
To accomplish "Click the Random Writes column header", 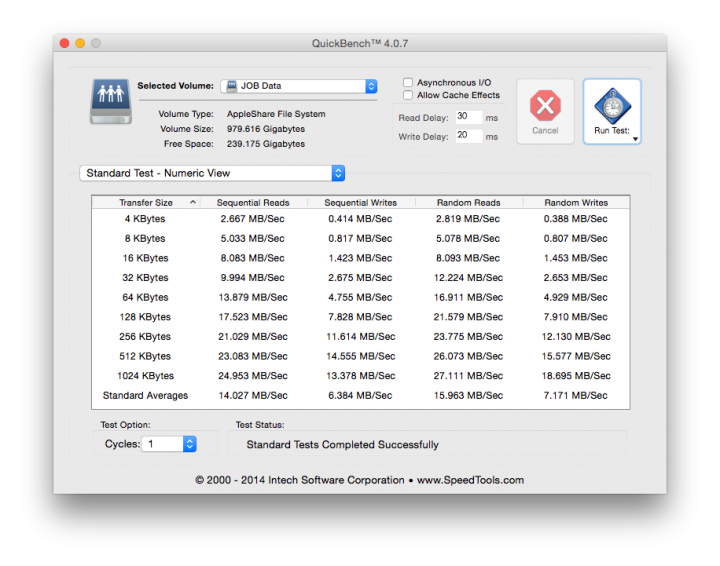I will click(576, 202).
